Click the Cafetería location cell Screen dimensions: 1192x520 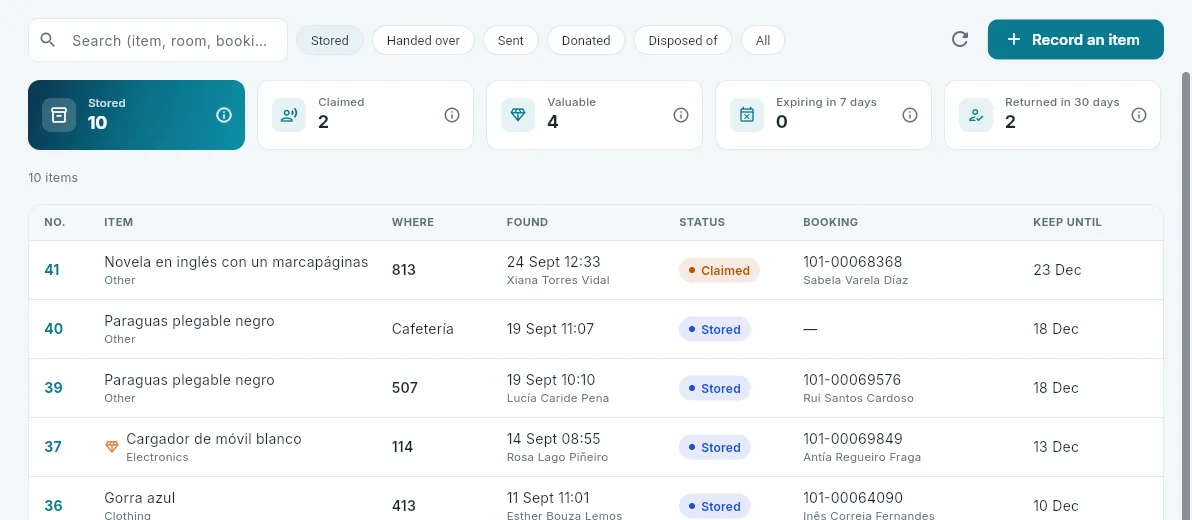pyautogui.click(x=423, y=329)
